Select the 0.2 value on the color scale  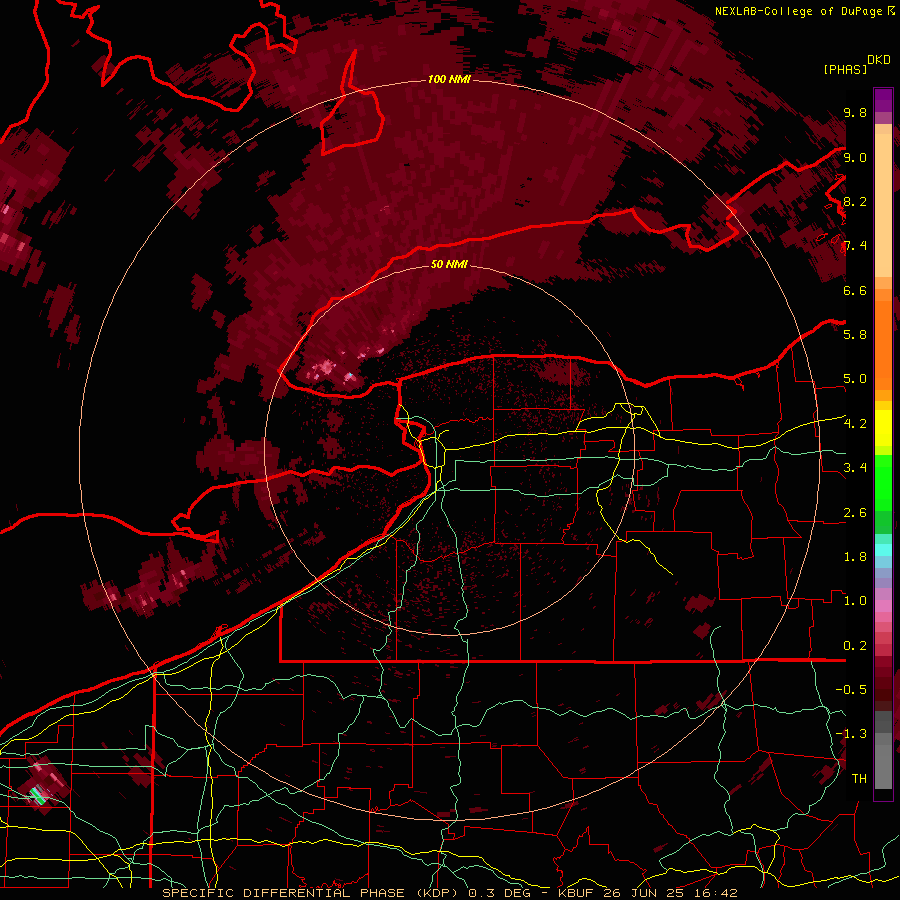click(855, 645)
